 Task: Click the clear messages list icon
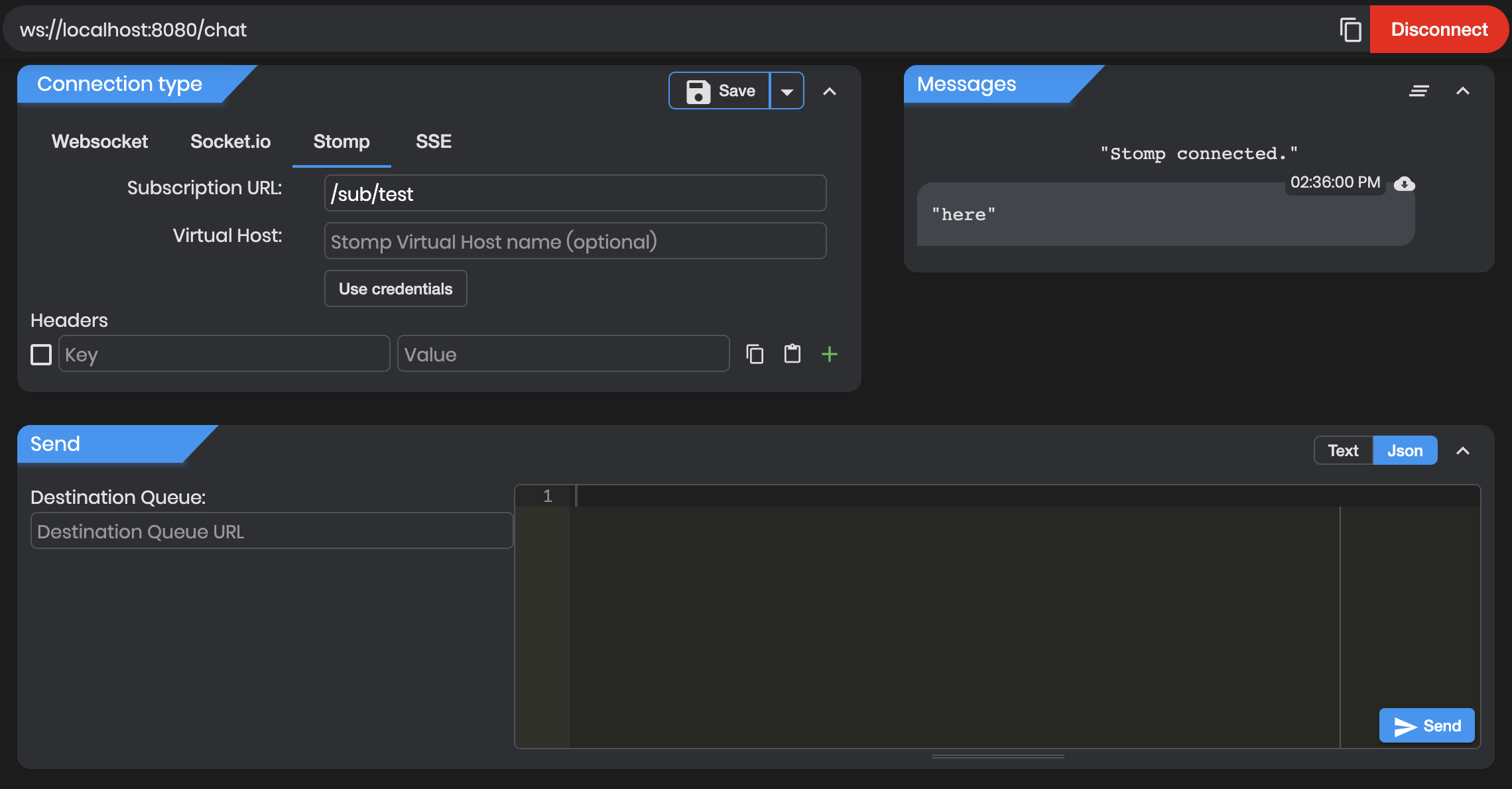pyautogui.click(x=1418, y=91)
